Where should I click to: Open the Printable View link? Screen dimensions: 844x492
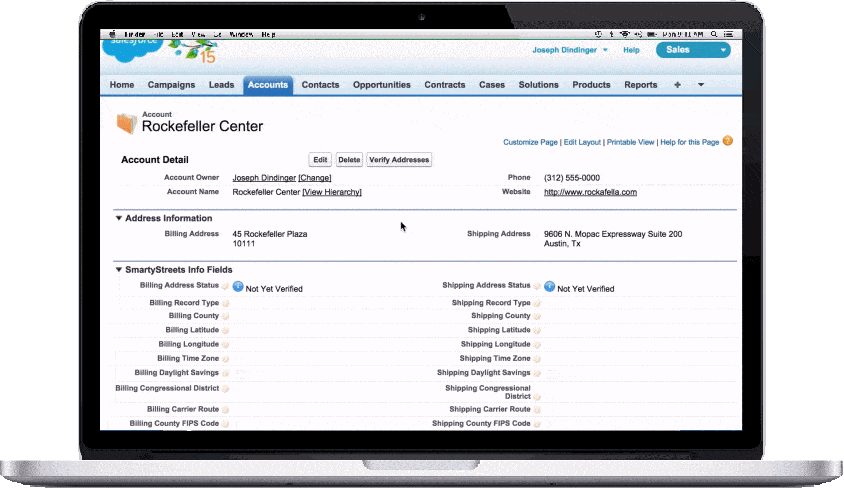point(630,142)
